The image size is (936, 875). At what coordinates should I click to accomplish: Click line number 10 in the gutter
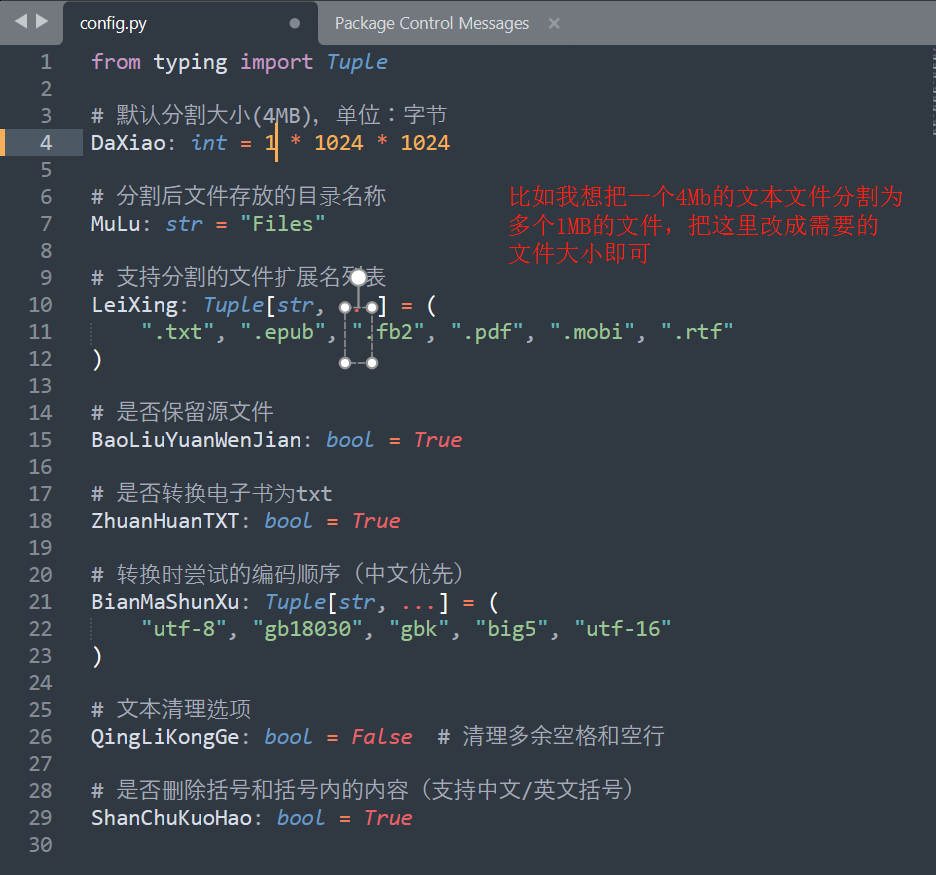coord(41,305)
